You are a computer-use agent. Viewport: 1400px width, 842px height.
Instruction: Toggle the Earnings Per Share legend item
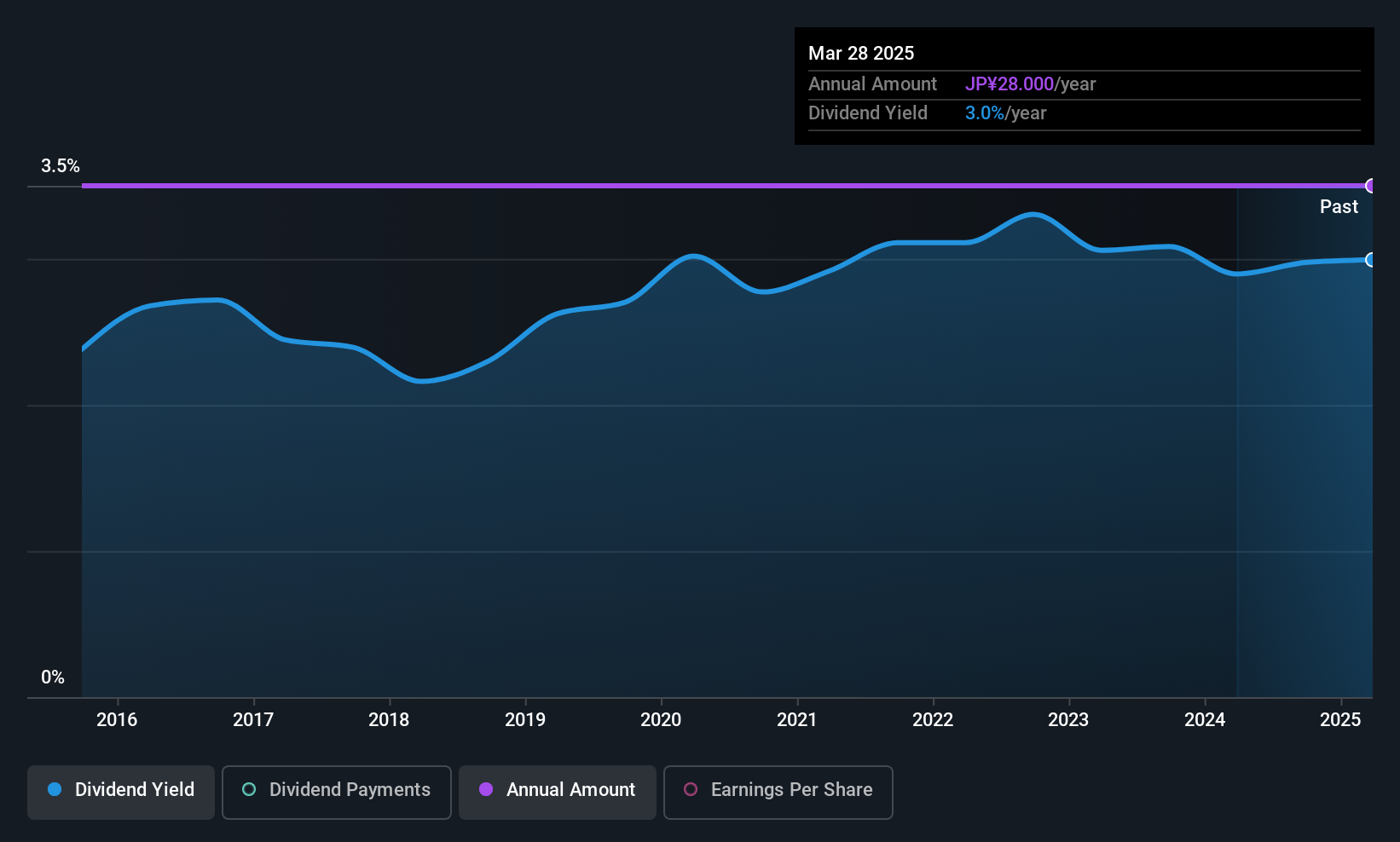click(x=777, y=791)
